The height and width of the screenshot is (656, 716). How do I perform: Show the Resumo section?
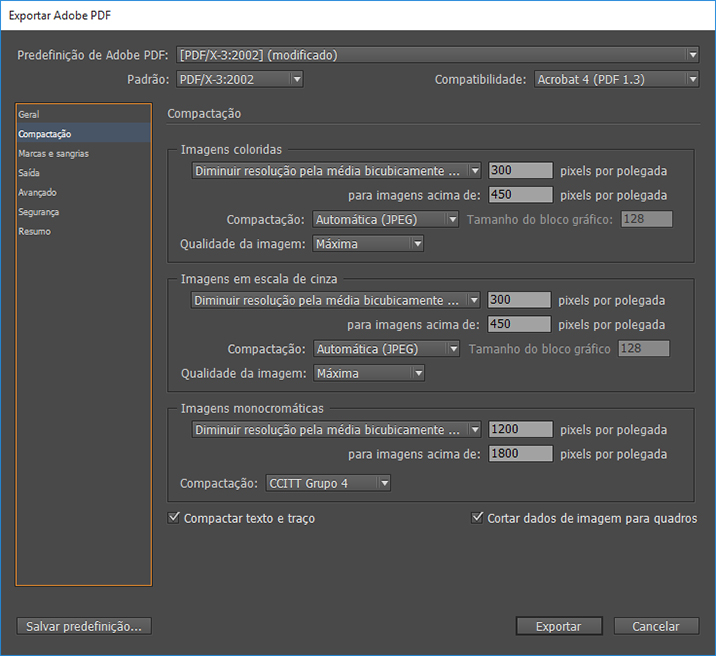click(34, 231)
